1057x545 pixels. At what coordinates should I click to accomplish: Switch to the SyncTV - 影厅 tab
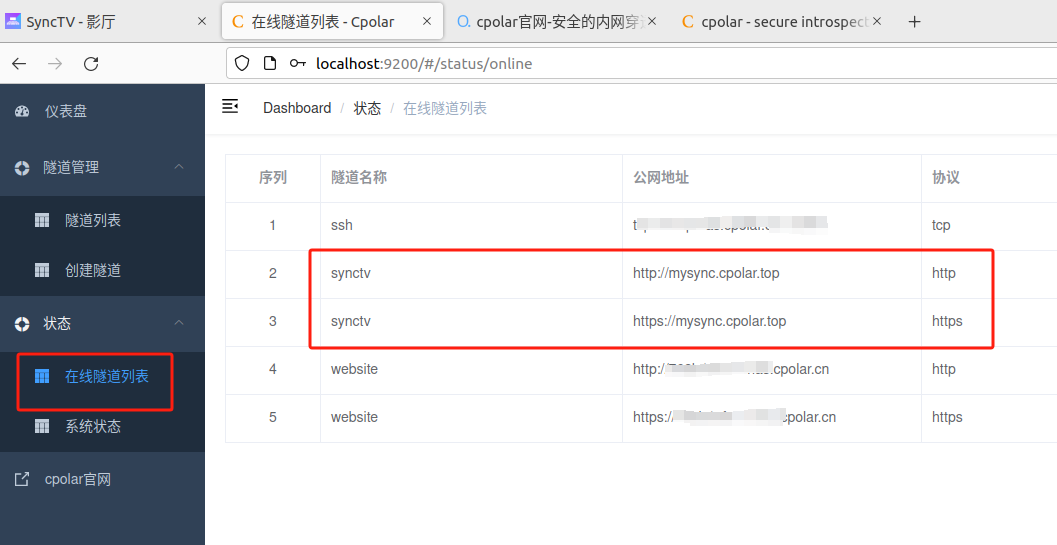pos(108,22)
